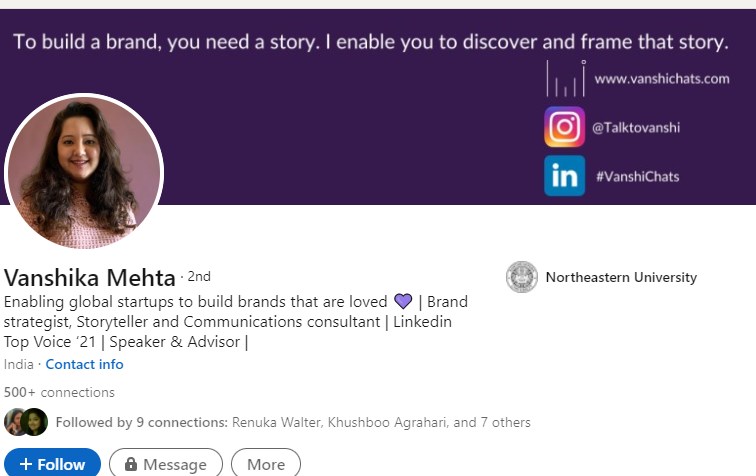
Task: Click the first mutual connection avatar
Action: (16, 422)
